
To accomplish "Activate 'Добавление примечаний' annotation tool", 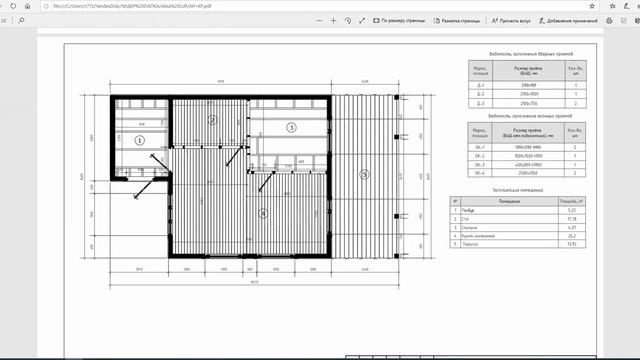I will point(568,20).
